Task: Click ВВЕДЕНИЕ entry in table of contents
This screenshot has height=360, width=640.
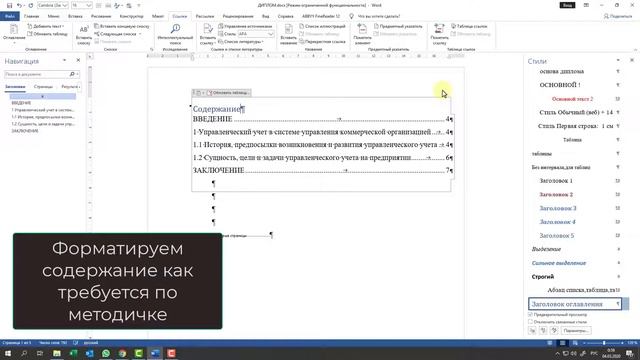Action: (212, 119)
